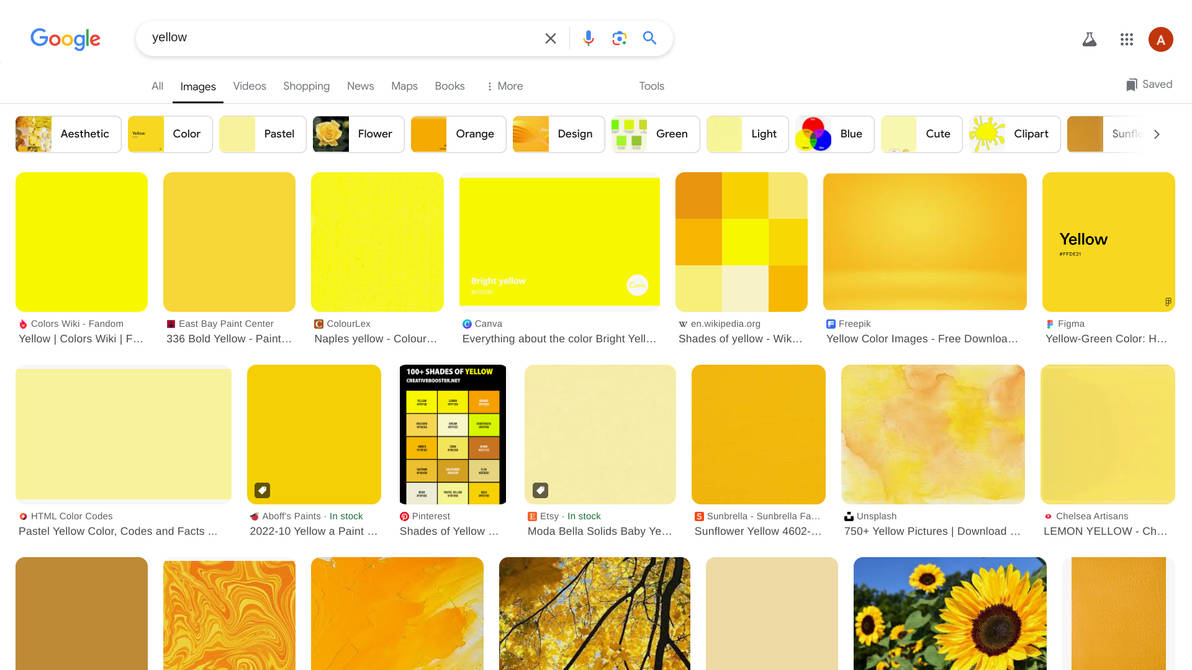Select the Light suggestion chip

click(748, 134)
